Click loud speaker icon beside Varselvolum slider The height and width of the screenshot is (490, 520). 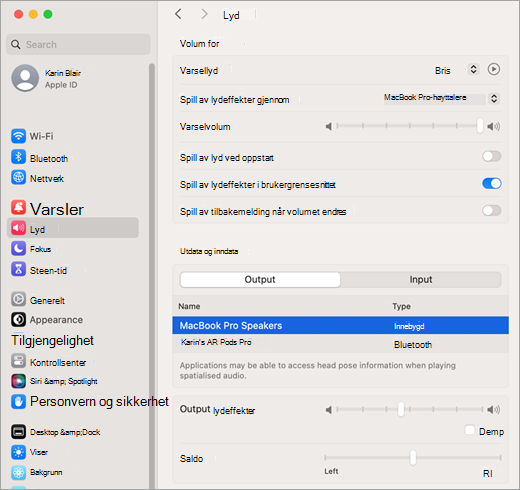tap(494, 126)
